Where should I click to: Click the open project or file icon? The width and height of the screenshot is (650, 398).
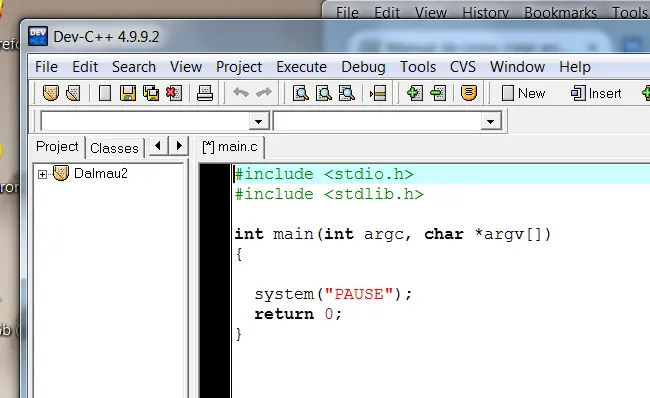click(x=73, y=93)
